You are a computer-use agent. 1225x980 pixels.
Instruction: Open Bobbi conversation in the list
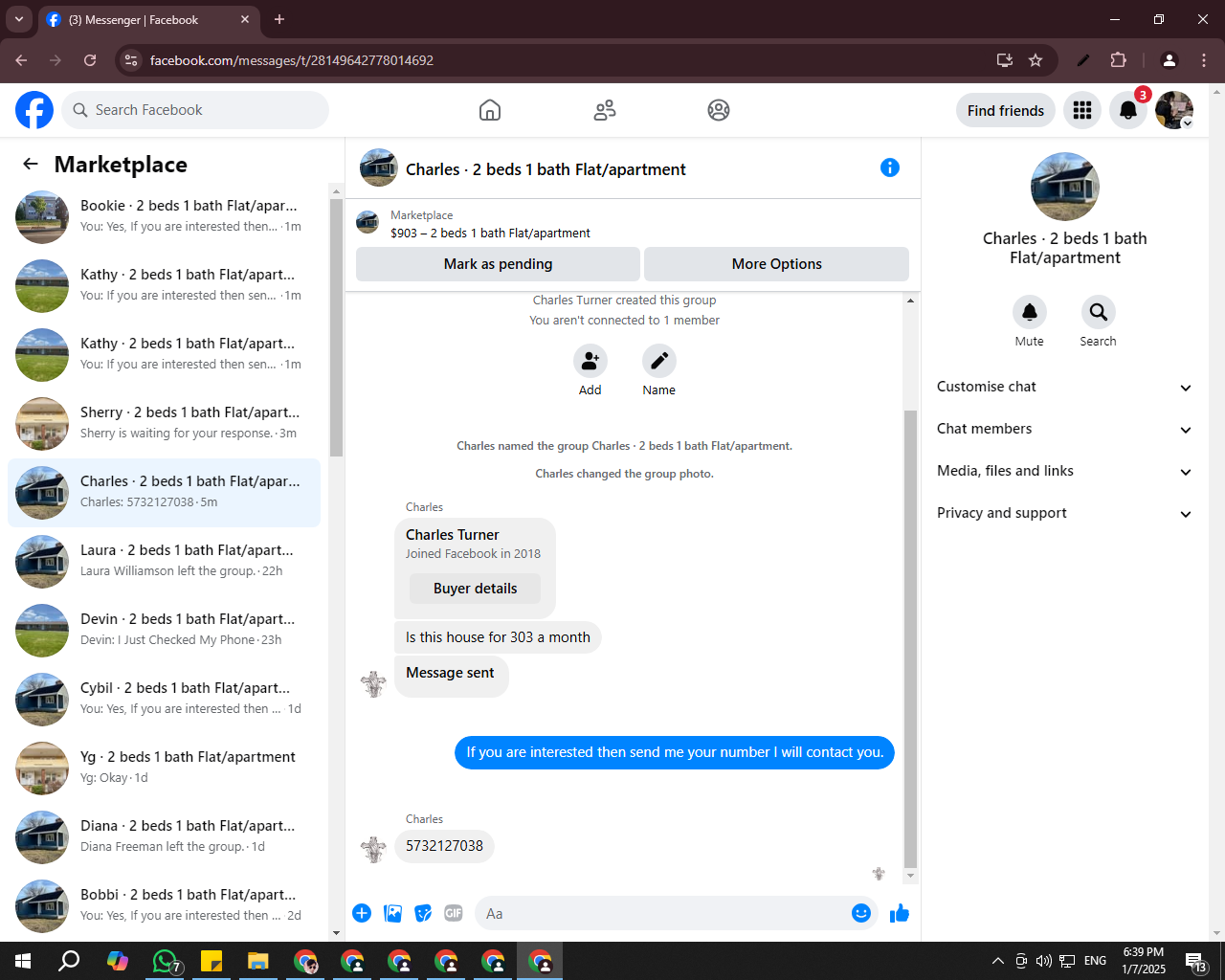[x=164, y=905]
